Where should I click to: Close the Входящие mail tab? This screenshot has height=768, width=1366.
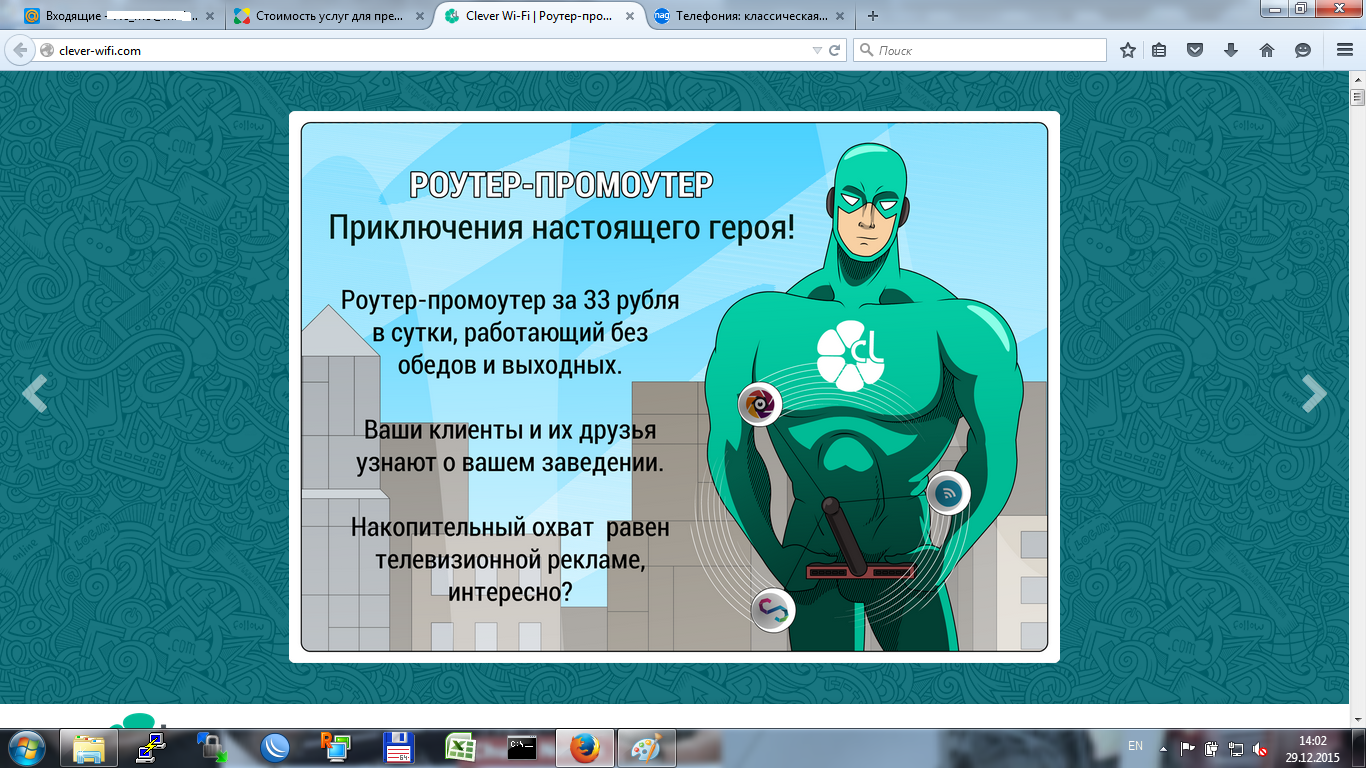(x=209, y=16)
